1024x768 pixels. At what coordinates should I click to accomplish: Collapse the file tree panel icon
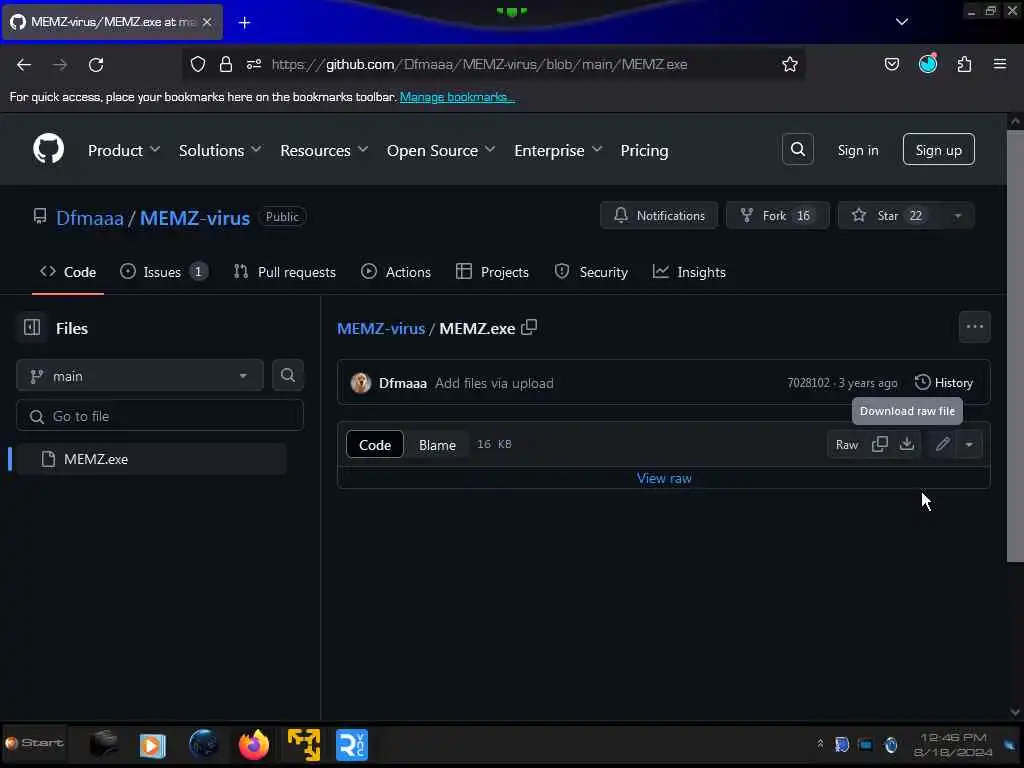click(31, 327)
